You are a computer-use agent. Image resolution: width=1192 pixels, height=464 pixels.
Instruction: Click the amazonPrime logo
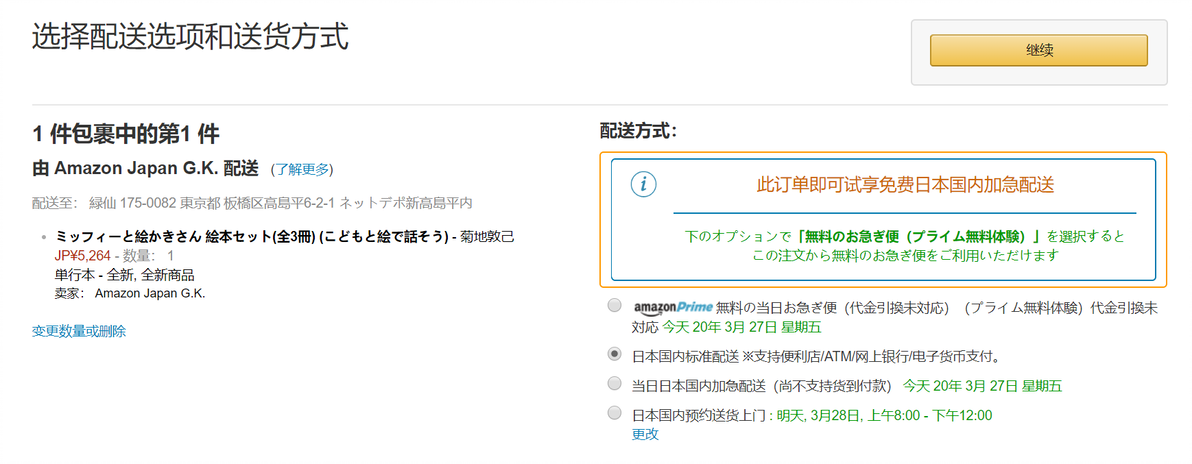point(673,307)
